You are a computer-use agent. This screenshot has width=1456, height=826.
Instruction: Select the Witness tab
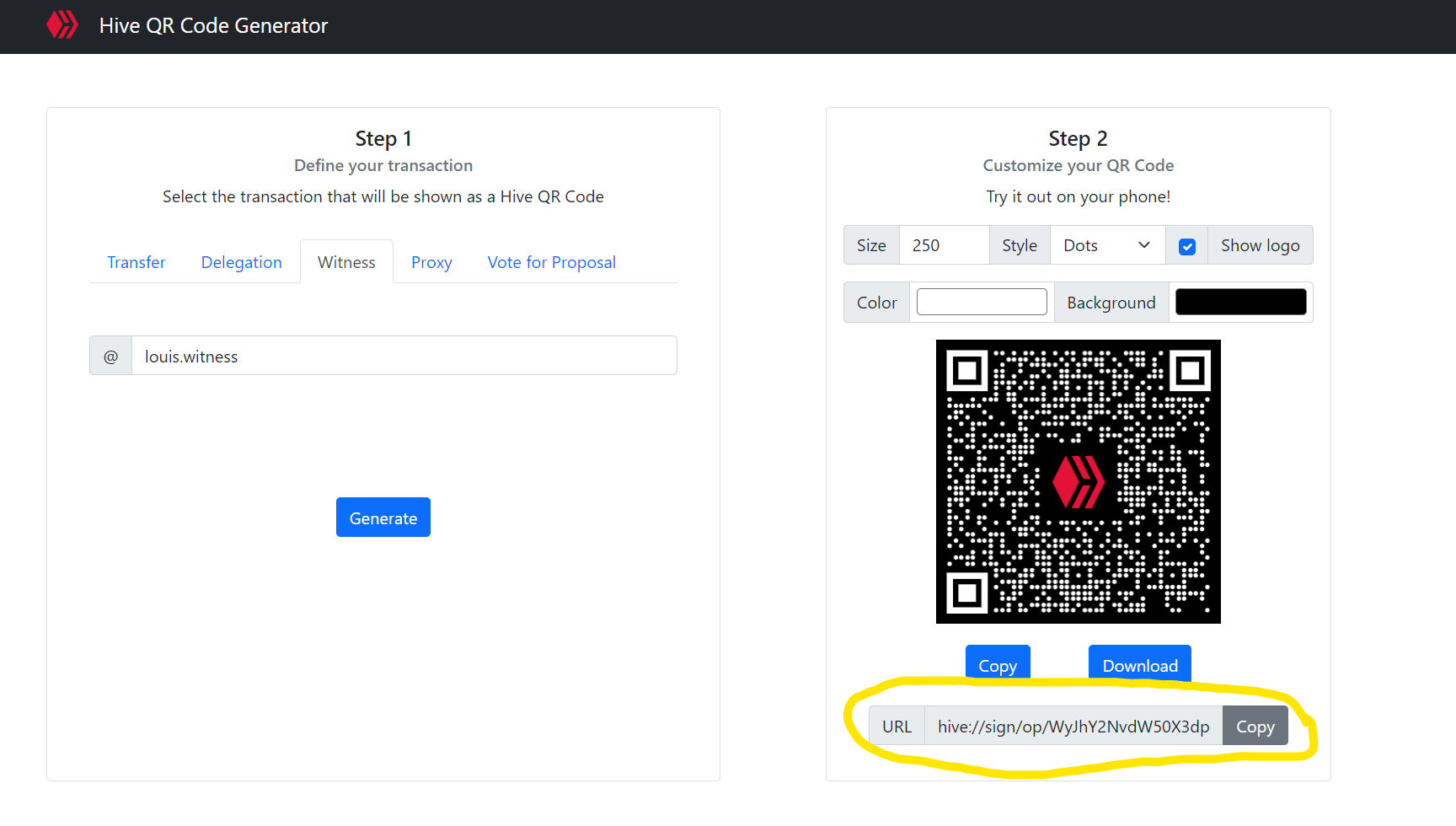[x=346, y=262]
